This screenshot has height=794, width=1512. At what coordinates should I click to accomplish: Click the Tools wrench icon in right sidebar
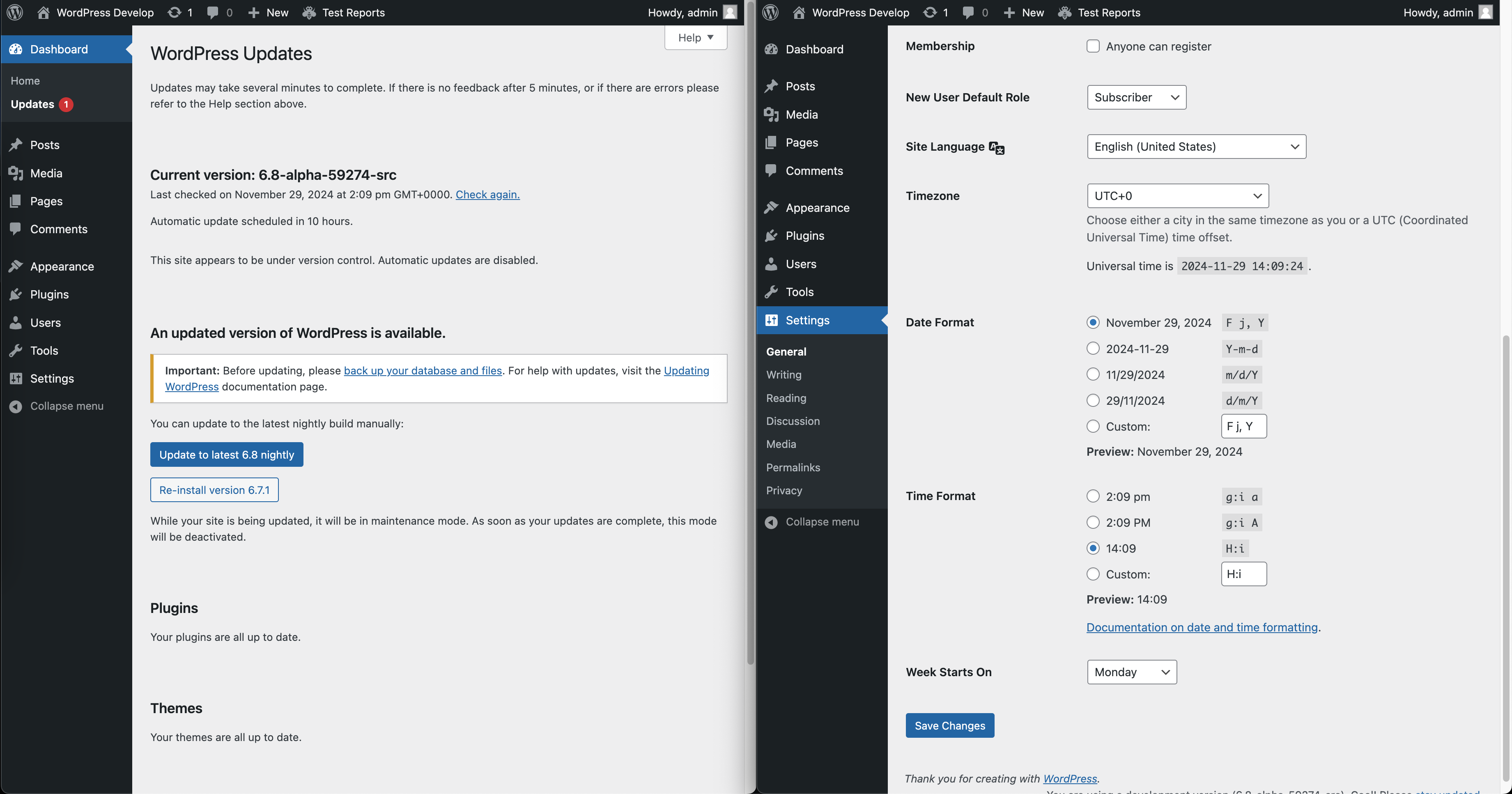[x=771, y=291]
